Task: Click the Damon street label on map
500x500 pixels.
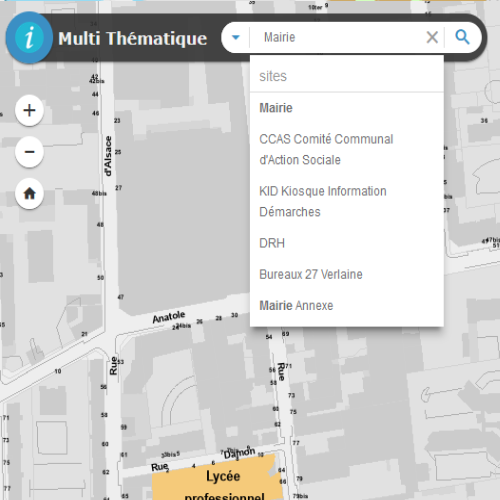Action: pyautogui.click(x=239, y=453)
